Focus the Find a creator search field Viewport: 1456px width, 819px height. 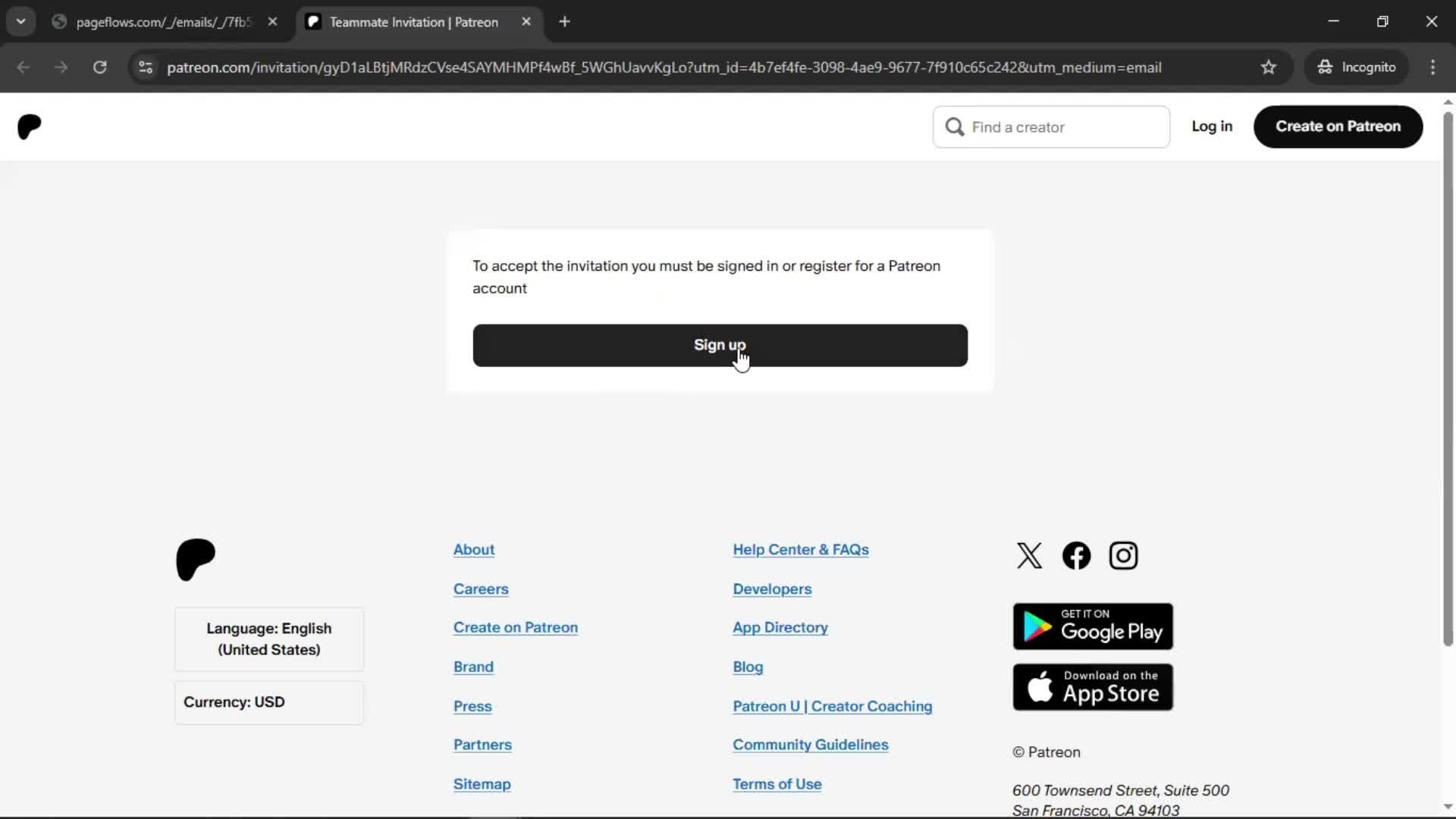1051,127
